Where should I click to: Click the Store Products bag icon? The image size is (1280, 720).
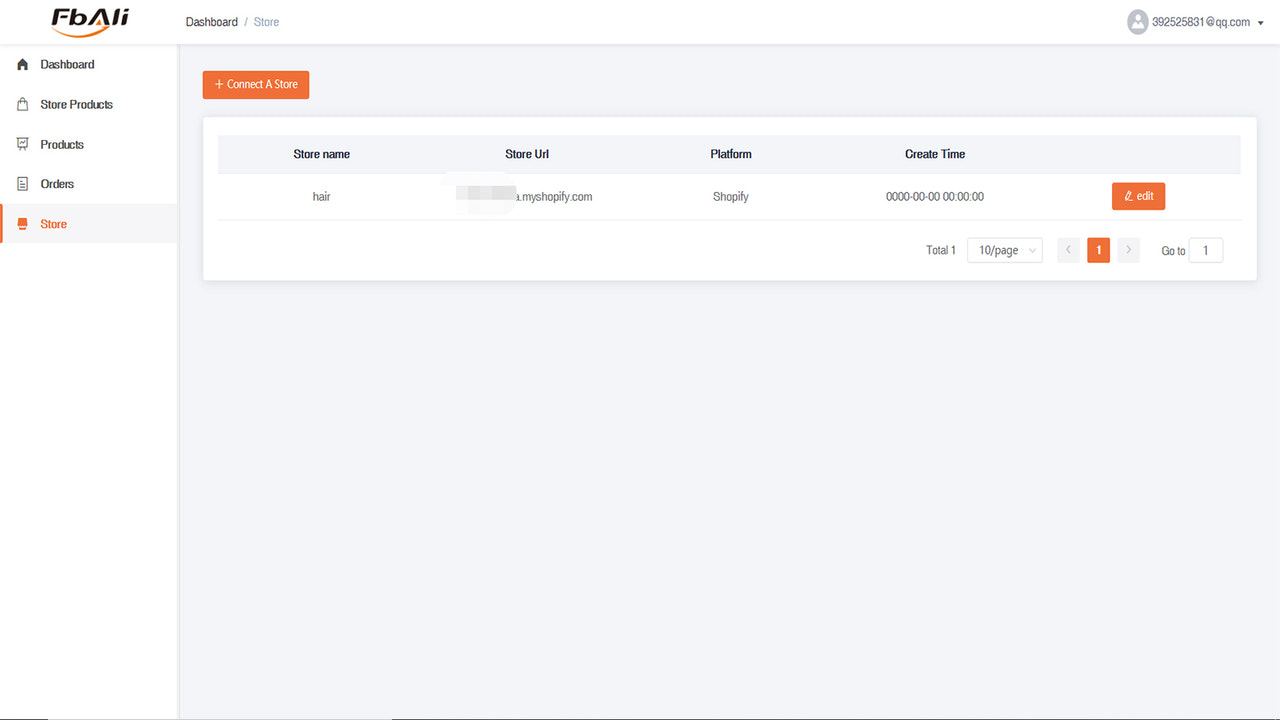click(23, 104)
